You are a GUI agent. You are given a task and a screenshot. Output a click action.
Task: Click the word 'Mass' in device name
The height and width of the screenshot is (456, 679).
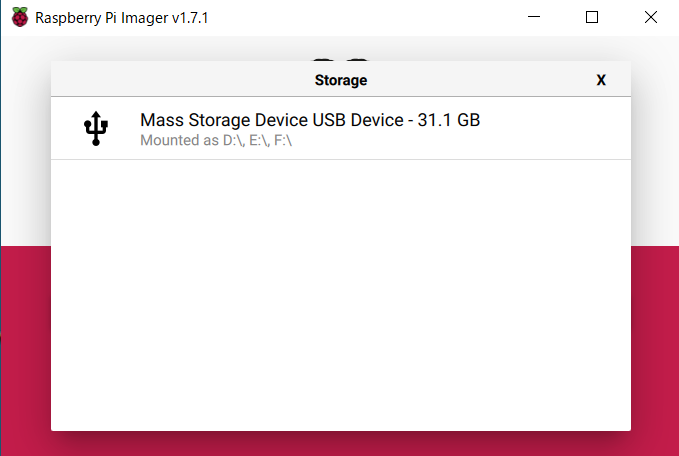(x=162, y=120)
